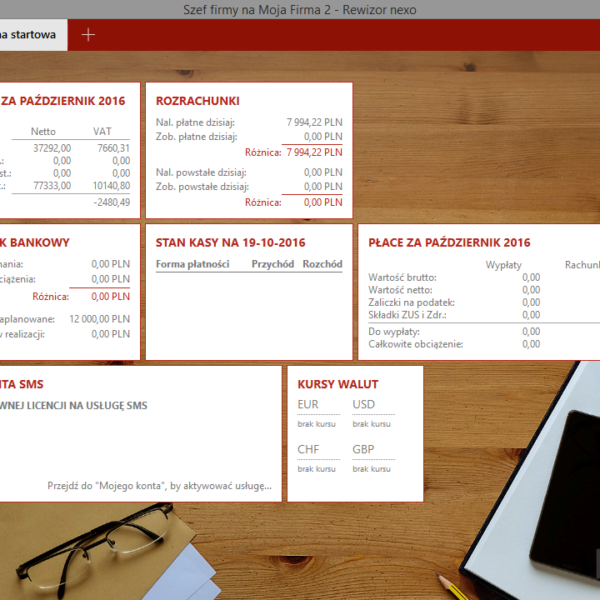Follow the 'Przejdź do Mojego konta' link
Screen dimensions: 600x600
click(160, 486)
